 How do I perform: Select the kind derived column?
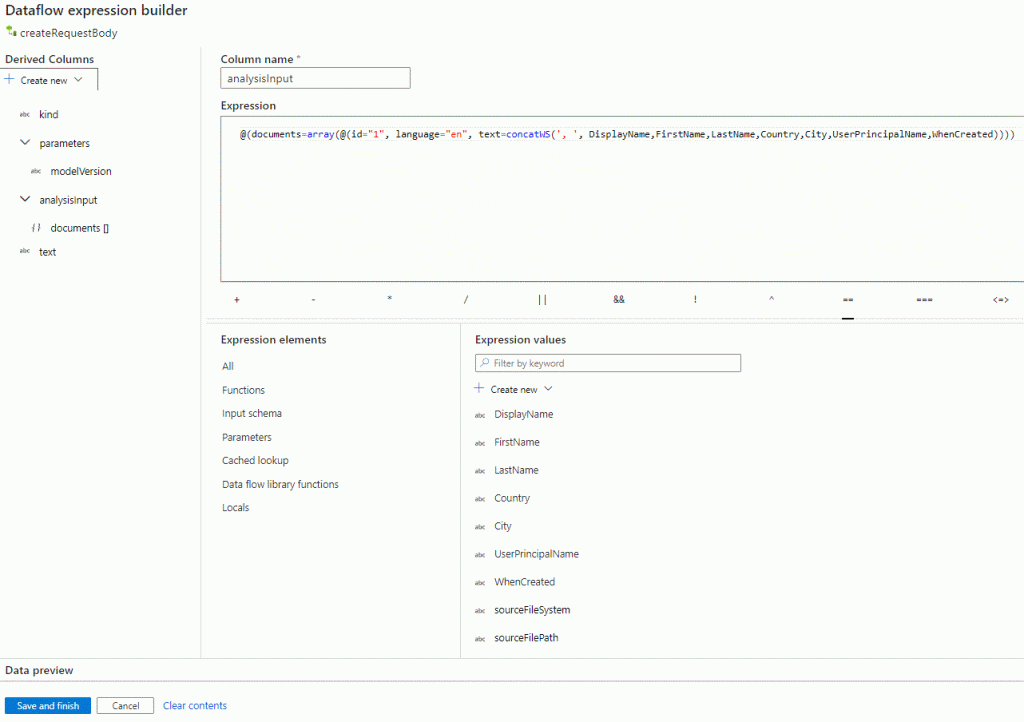pos(48,114)
